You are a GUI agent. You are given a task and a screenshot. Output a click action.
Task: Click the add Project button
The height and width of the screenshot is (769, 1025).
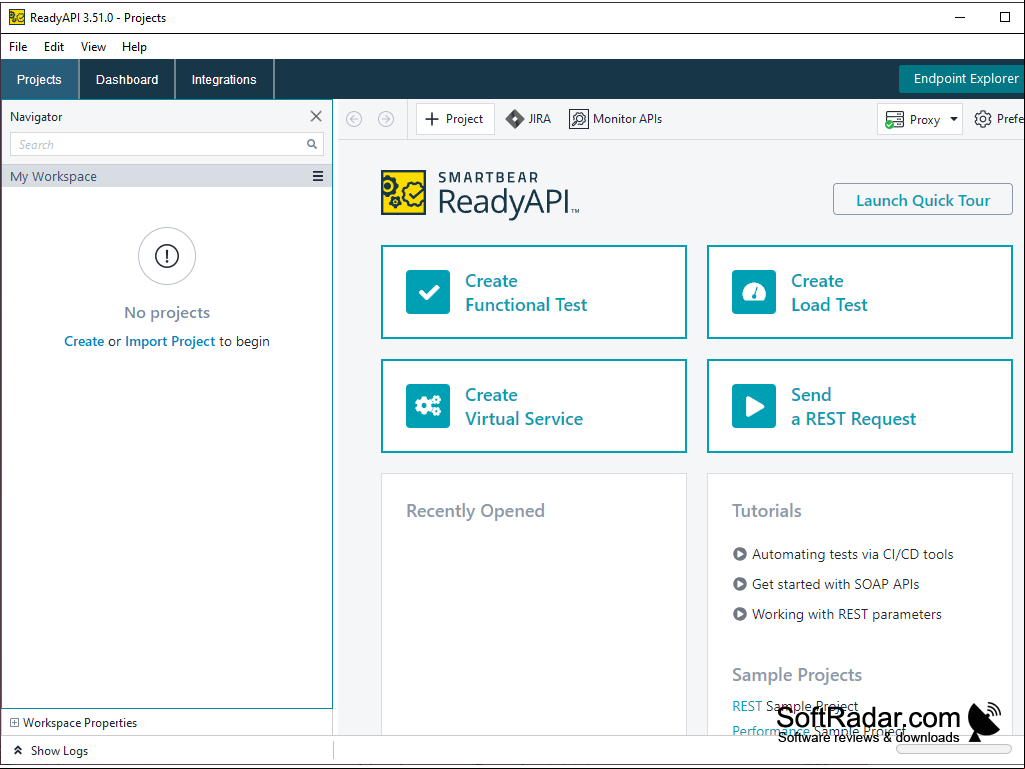coord(455,119)
